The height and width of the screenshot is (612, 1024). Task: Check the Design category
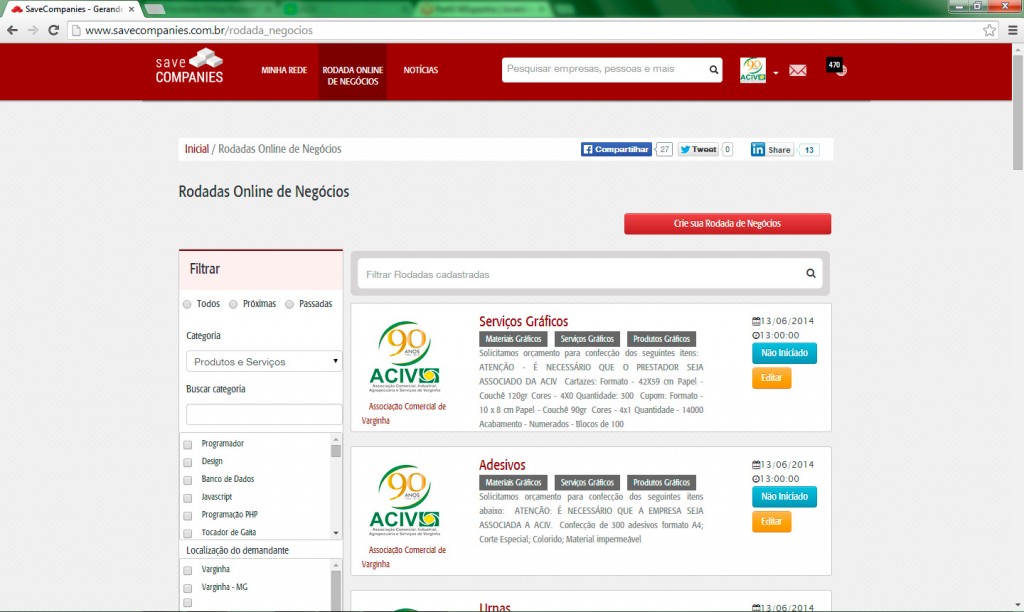click(x=188, y=462)
